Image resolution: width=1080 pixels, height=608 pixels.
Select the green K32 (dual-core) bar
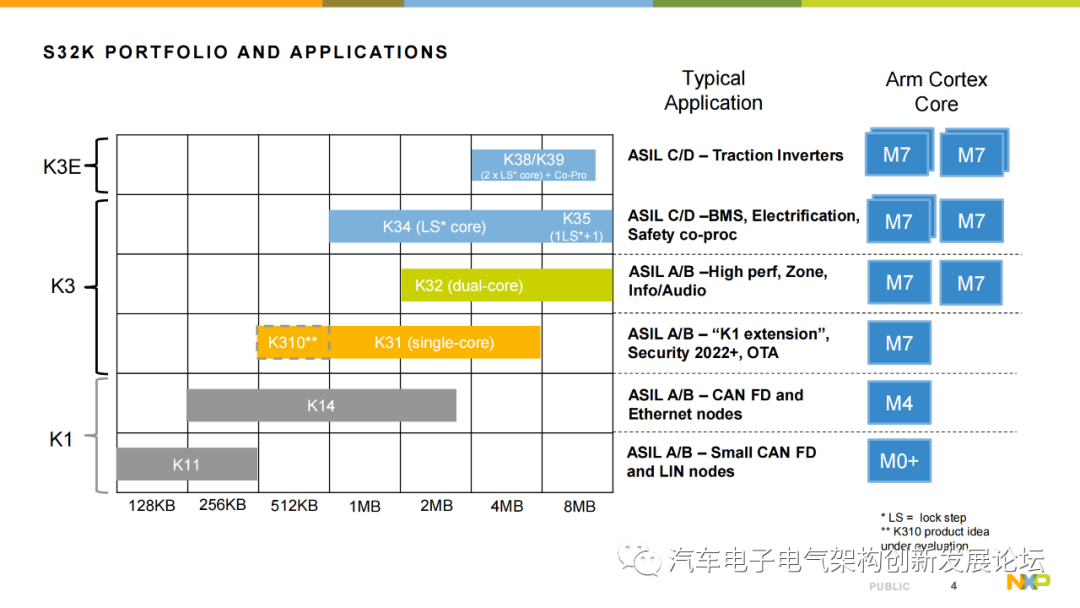[x=507, y=285]
